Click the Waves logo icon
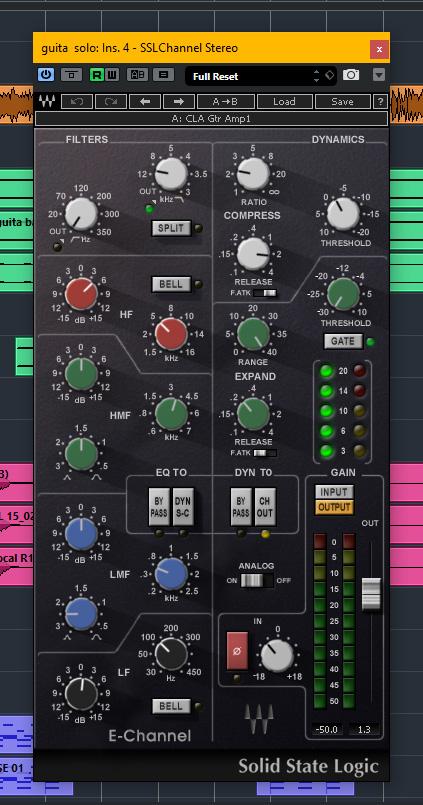 pyautogui.click(x=47, y=101)
